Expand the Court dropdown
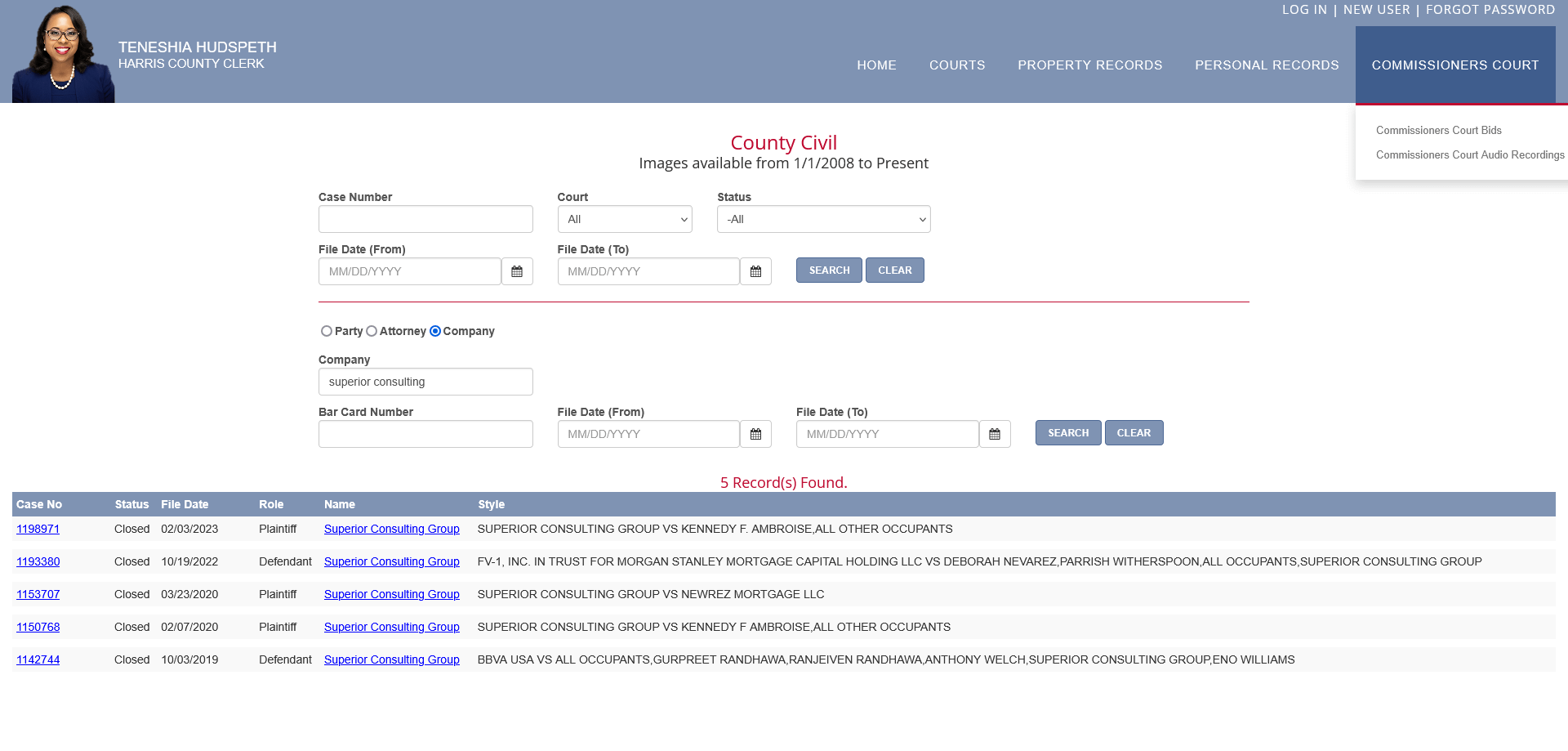The width and height of the screenshot is (1568, 751). click(625, 219)
